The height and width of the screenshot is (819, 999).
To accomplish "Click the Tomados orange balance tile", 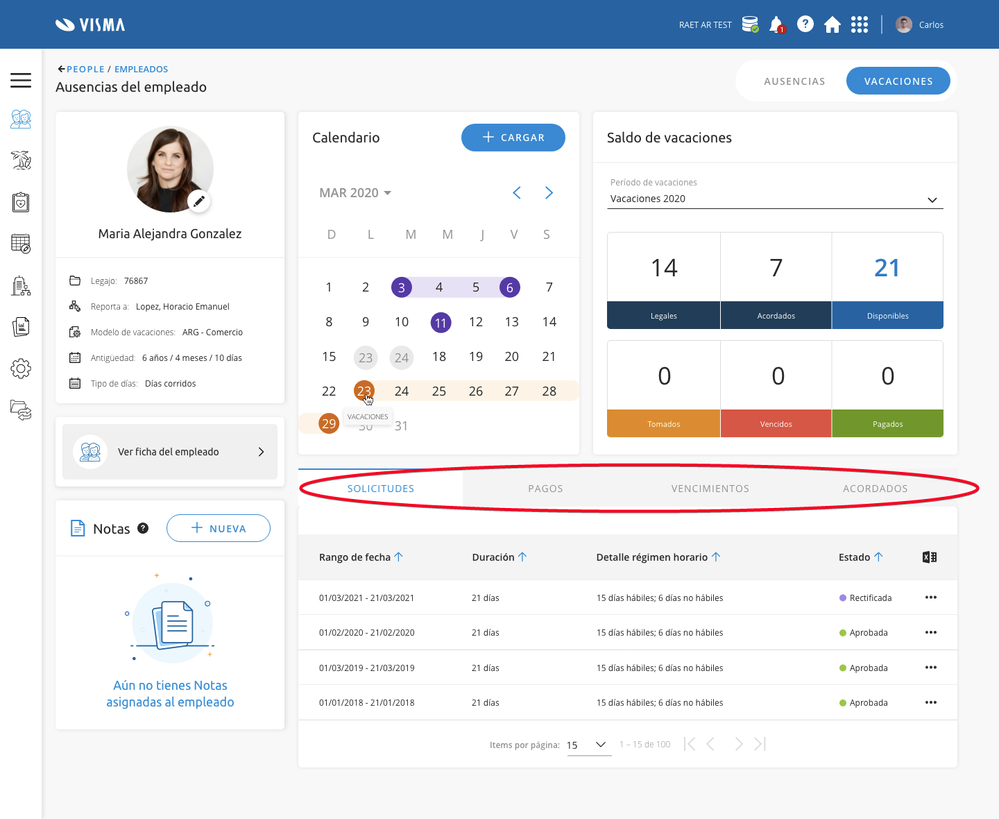I will point(663,389).
